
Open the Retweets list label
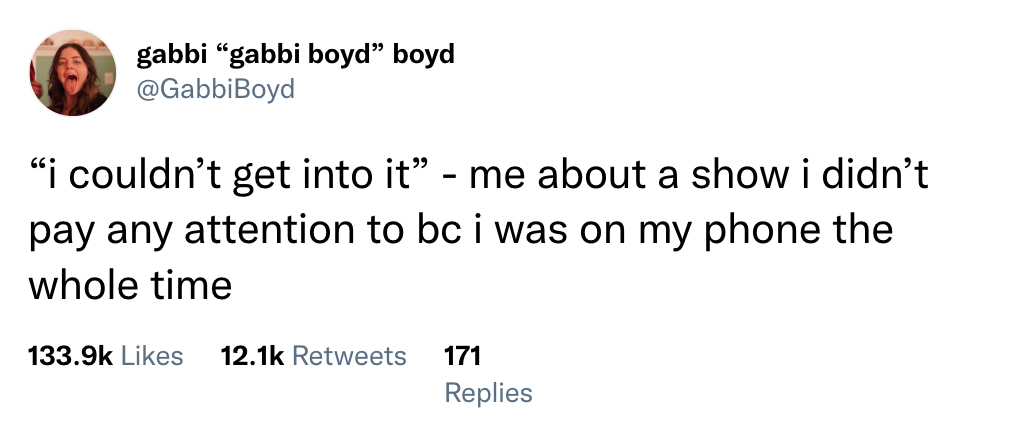[x=350, y=356]
